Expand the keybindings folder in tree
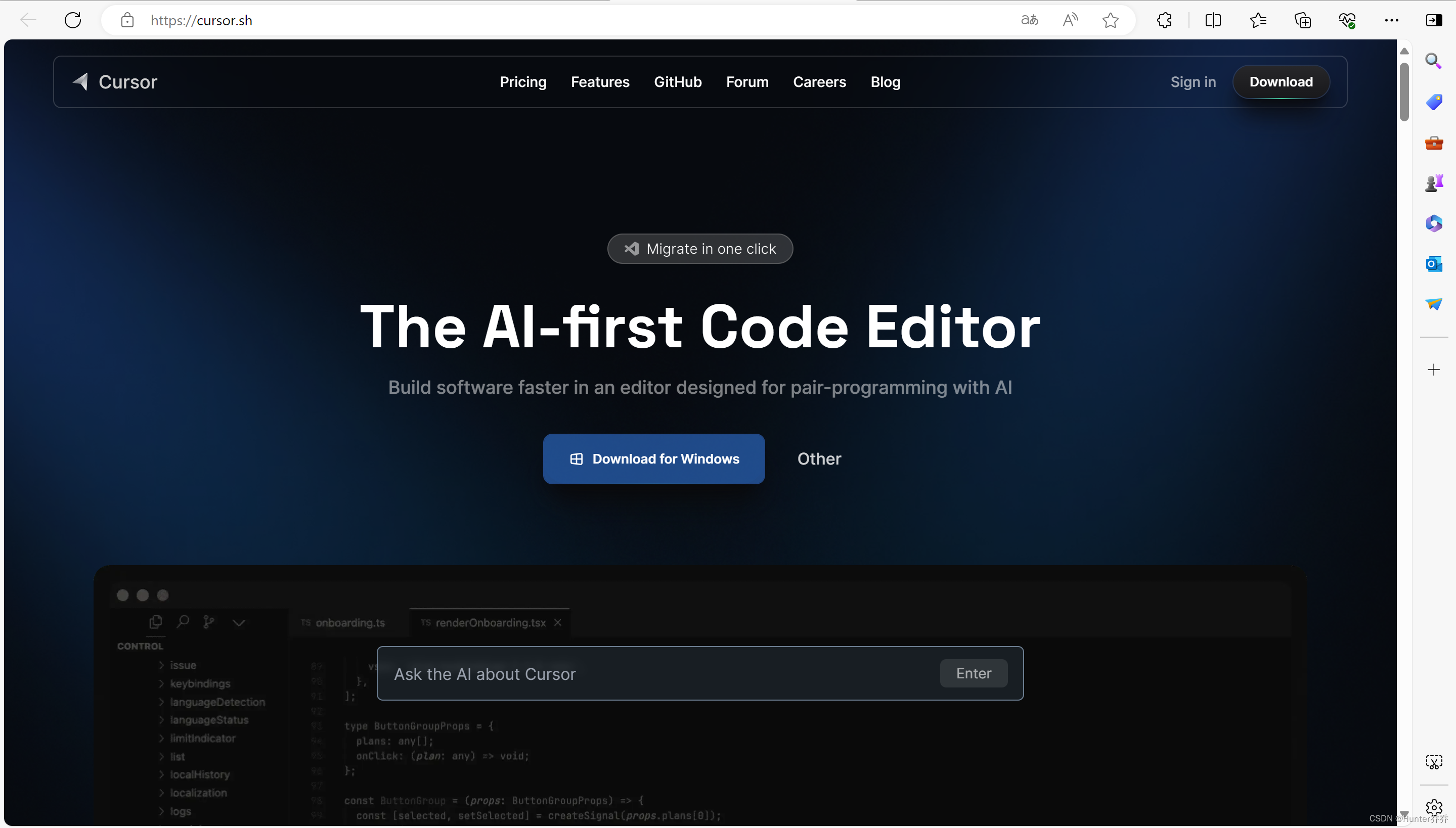 [200, 683]
